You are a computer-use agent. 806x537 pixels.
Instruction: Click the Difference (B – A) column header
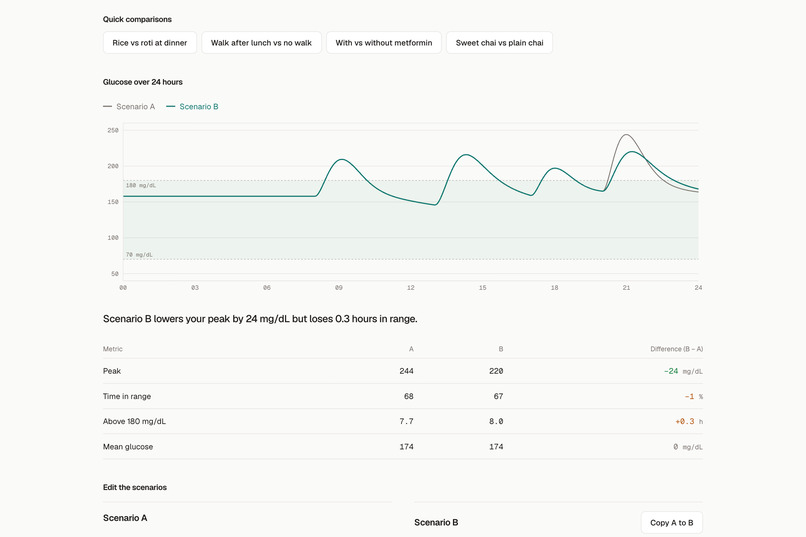pos(676,349)
